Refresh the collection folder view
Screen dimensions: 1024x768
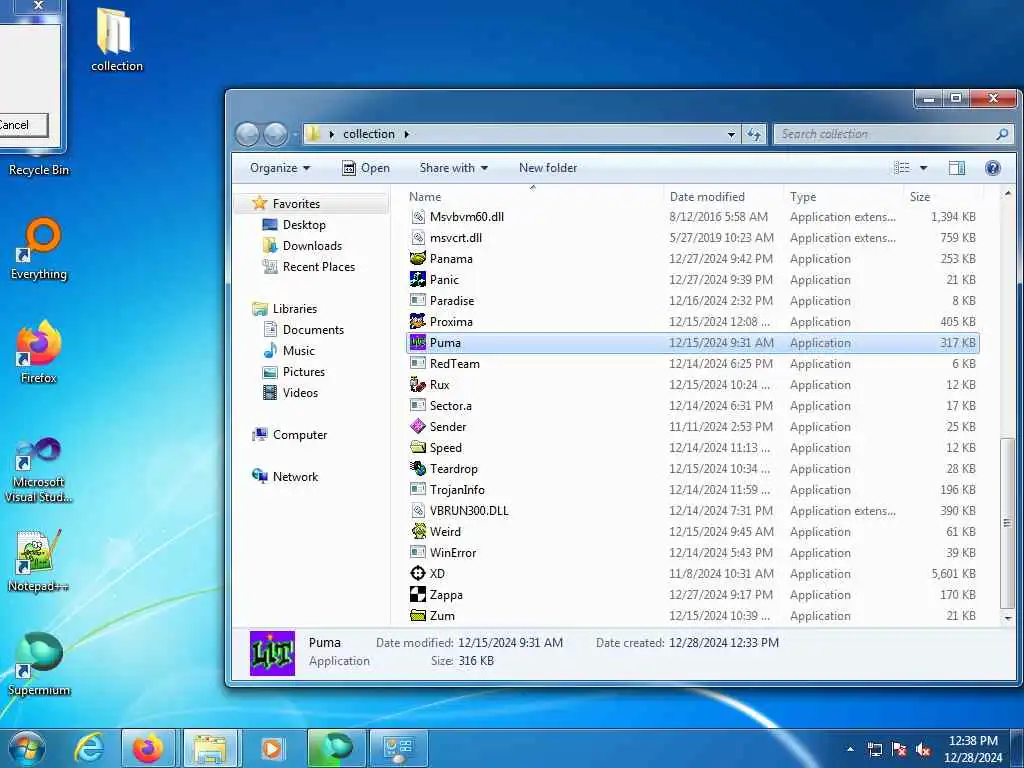[x=754, y=135]
